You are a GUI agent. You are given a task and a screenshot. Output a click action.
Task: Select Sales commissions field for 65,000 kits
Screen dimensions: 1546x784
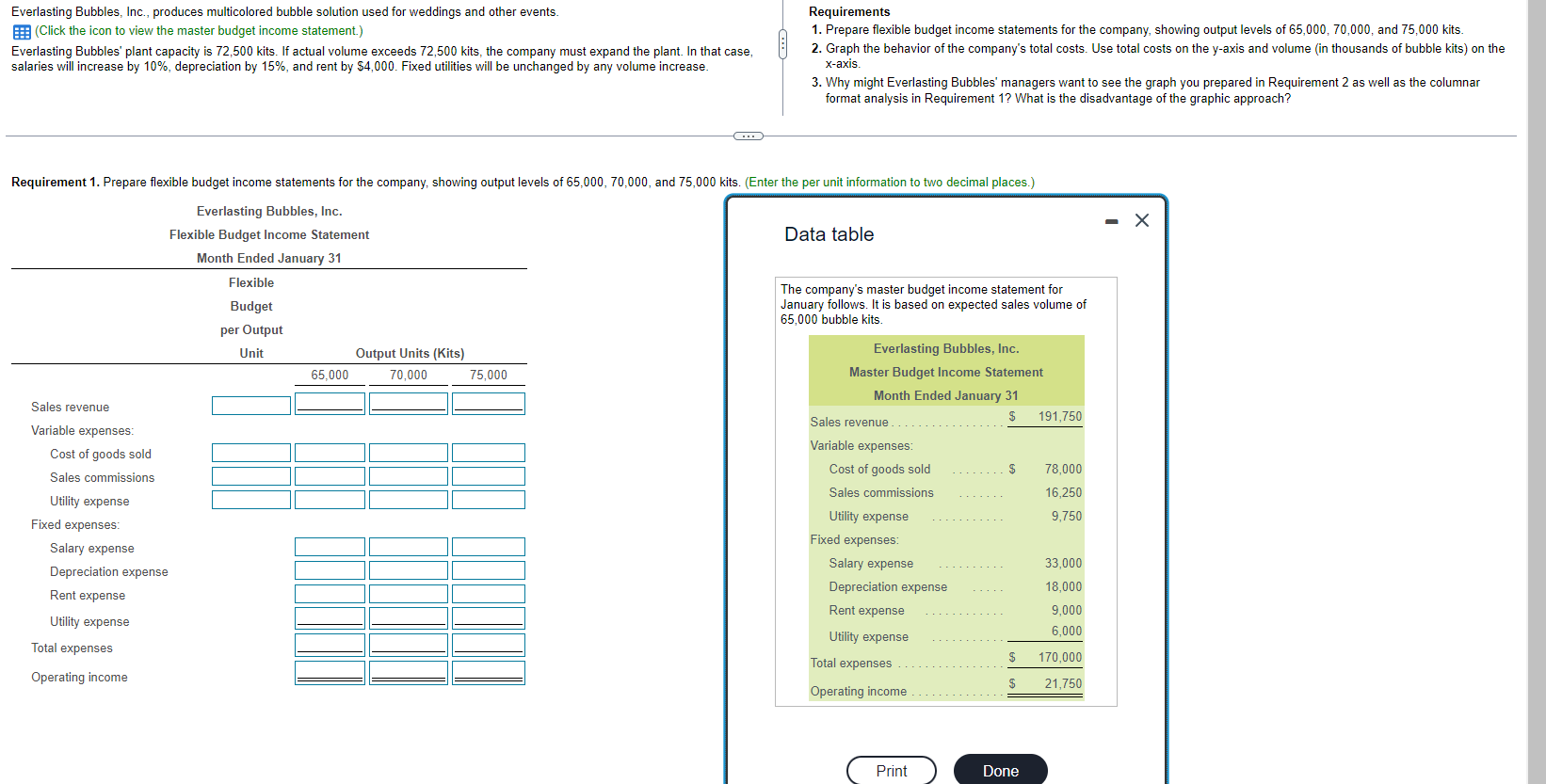pyautogui.click(x=330, y=476)
